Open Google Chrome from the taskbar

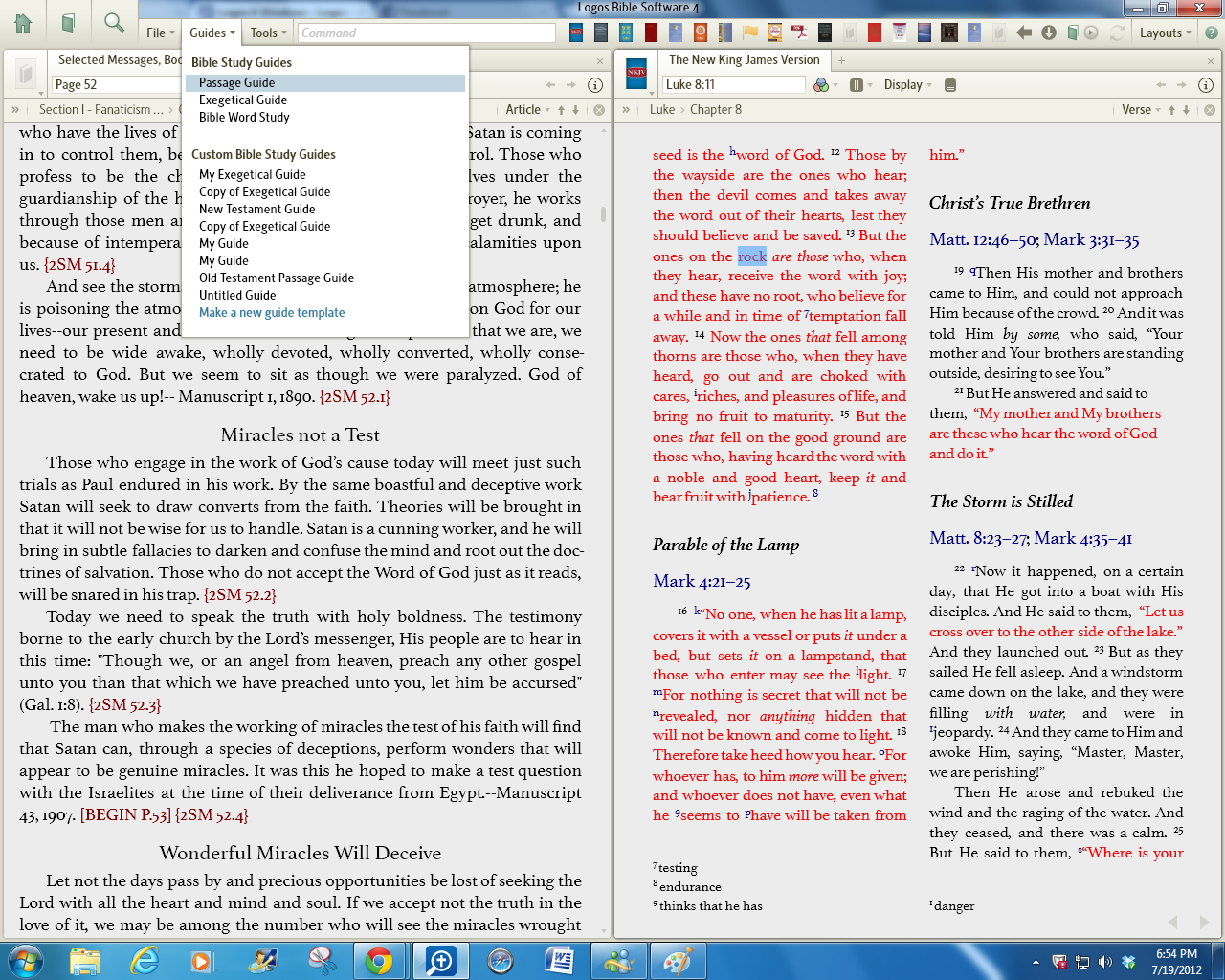[379, 960]
